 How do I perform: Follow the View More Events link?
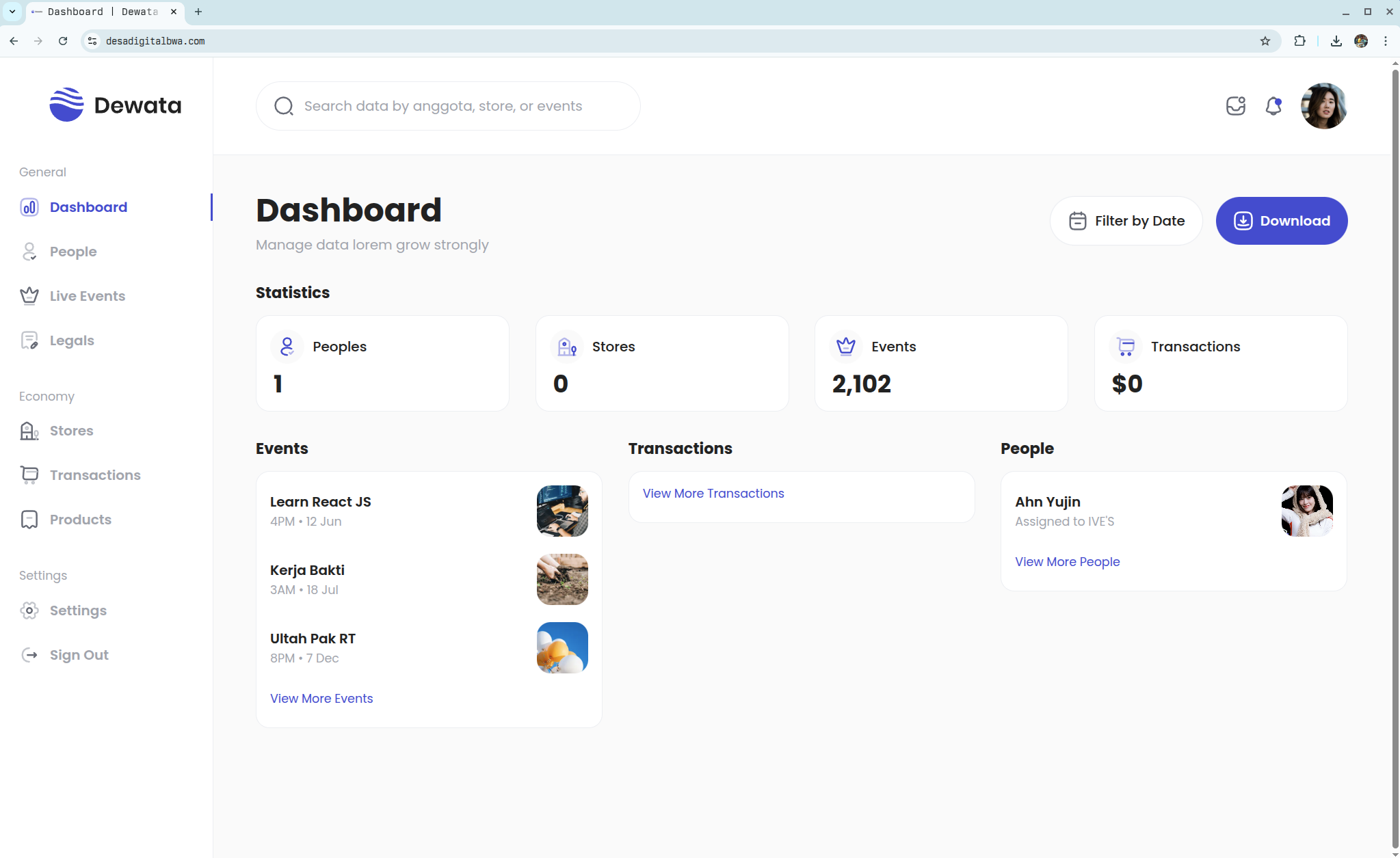coord(321,699)
